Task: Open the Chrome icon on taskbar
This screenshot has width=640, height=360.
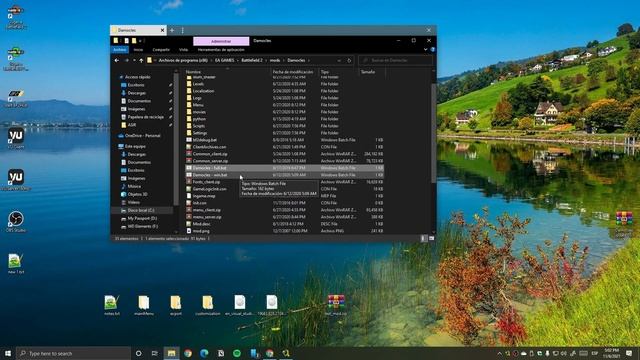Action: coord(188,353)
